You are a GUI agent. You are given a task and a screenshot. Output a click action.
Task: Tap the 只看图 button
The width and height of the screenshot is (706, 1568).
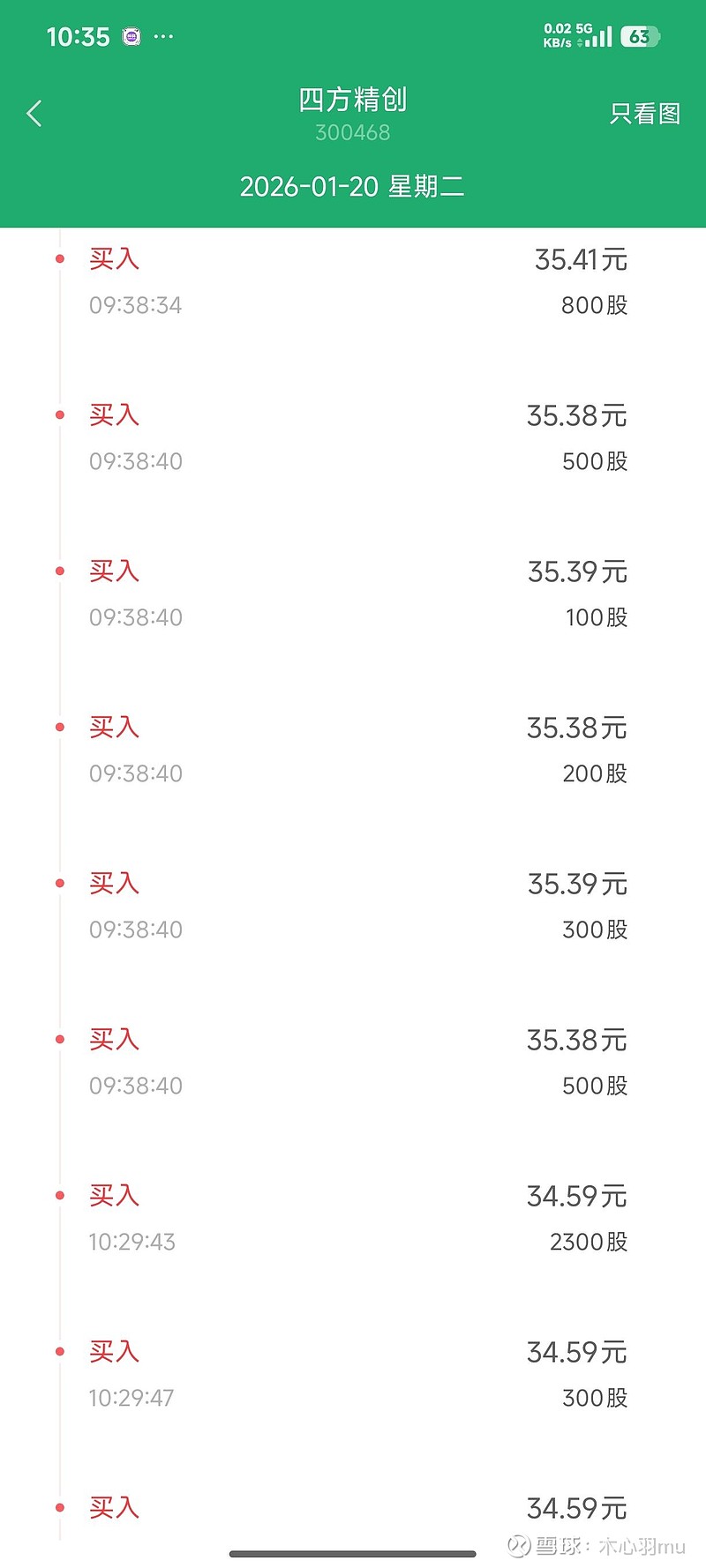(644, 114)
